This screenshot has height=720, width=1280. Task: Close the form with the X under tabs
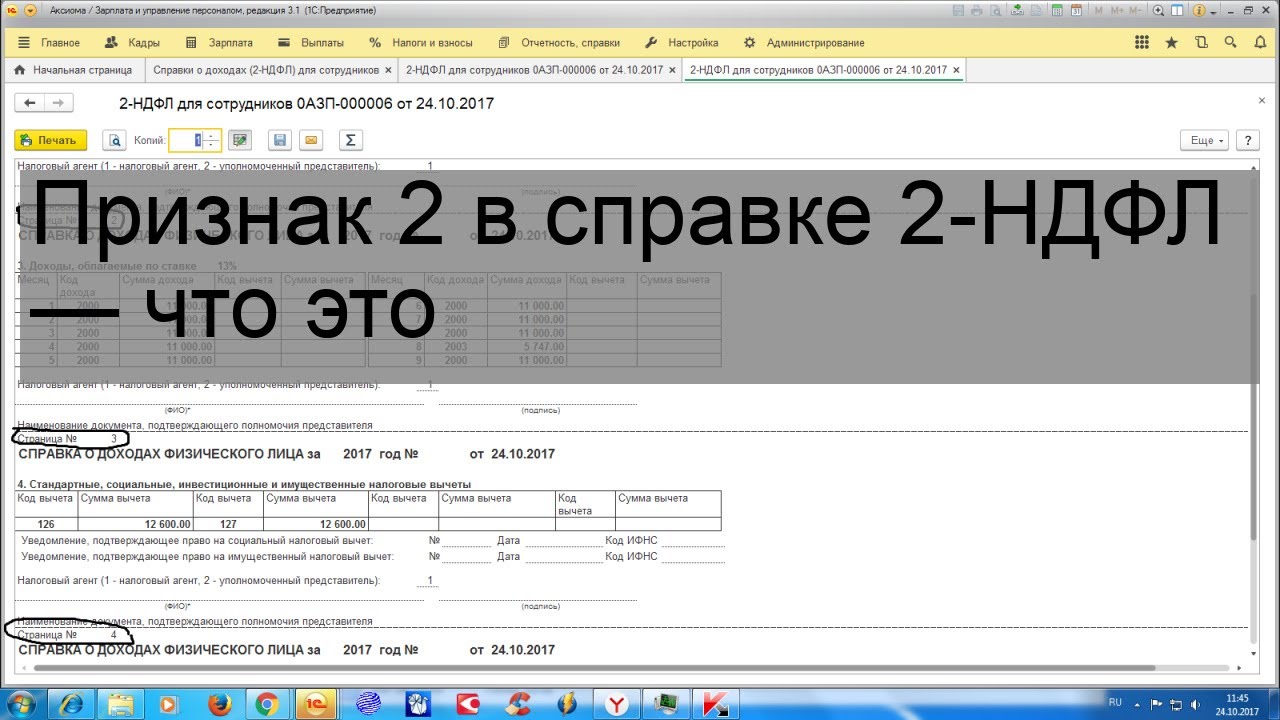[x=1261, y=101]
